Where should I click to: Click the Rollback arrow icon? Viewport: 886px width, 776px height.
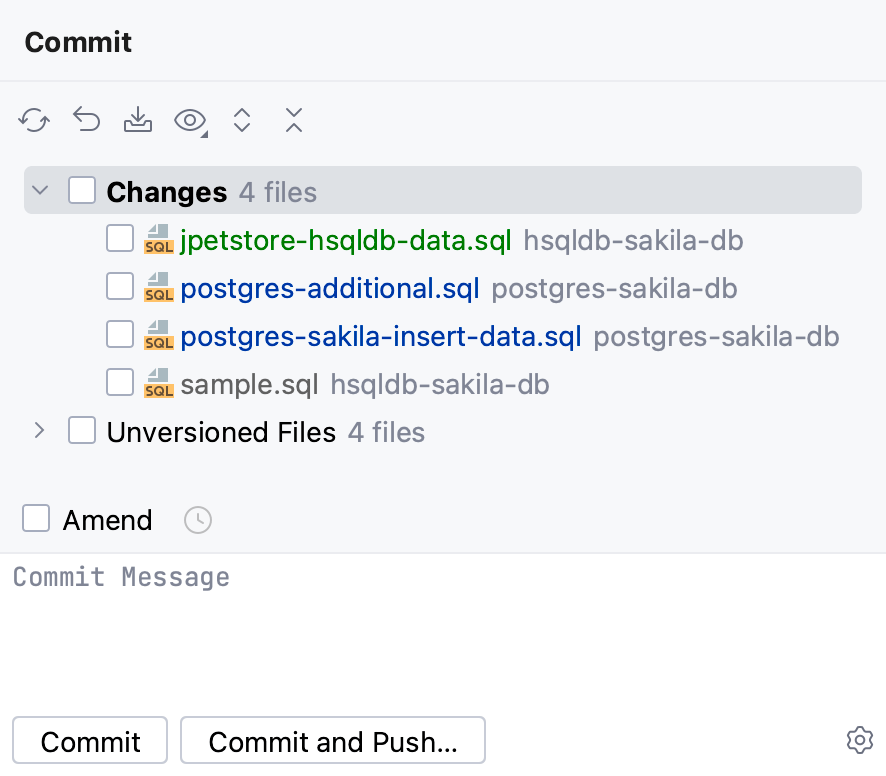87,121
